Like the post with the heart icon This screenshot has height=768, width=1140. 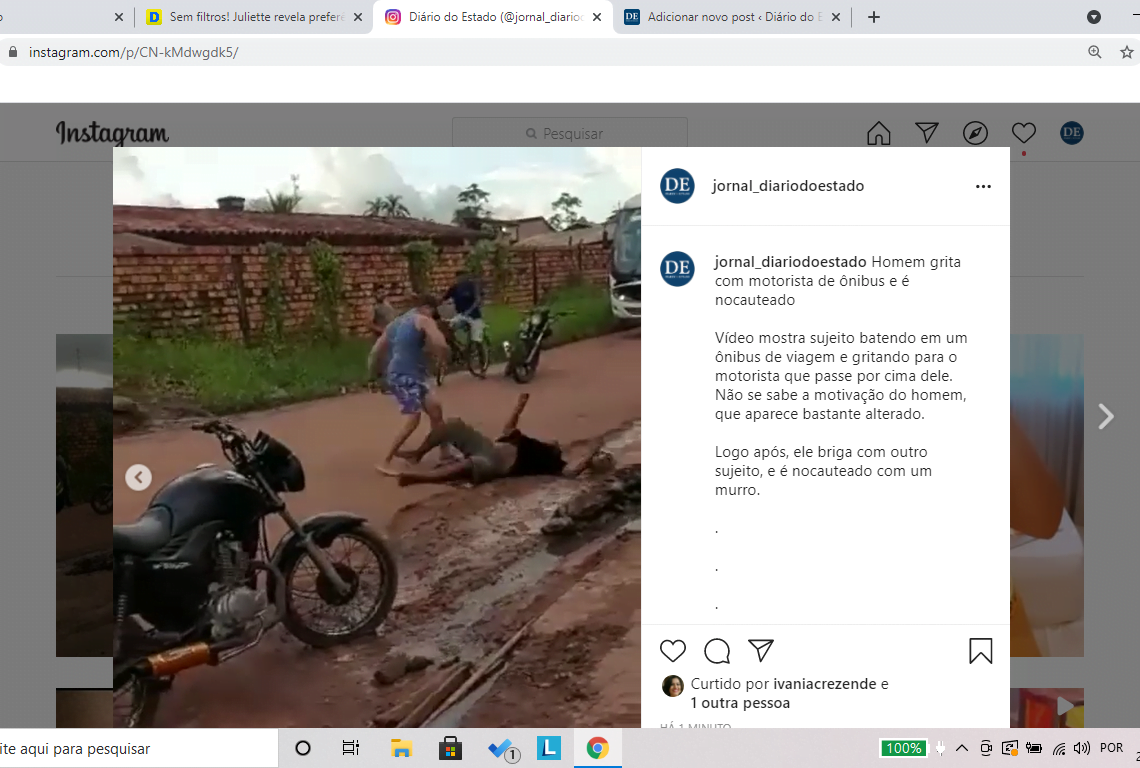[x=673, y=651]
